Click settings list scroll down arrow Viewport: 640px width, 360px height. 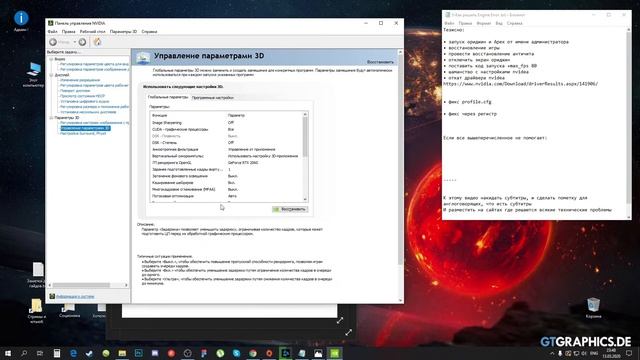(305, 199)
